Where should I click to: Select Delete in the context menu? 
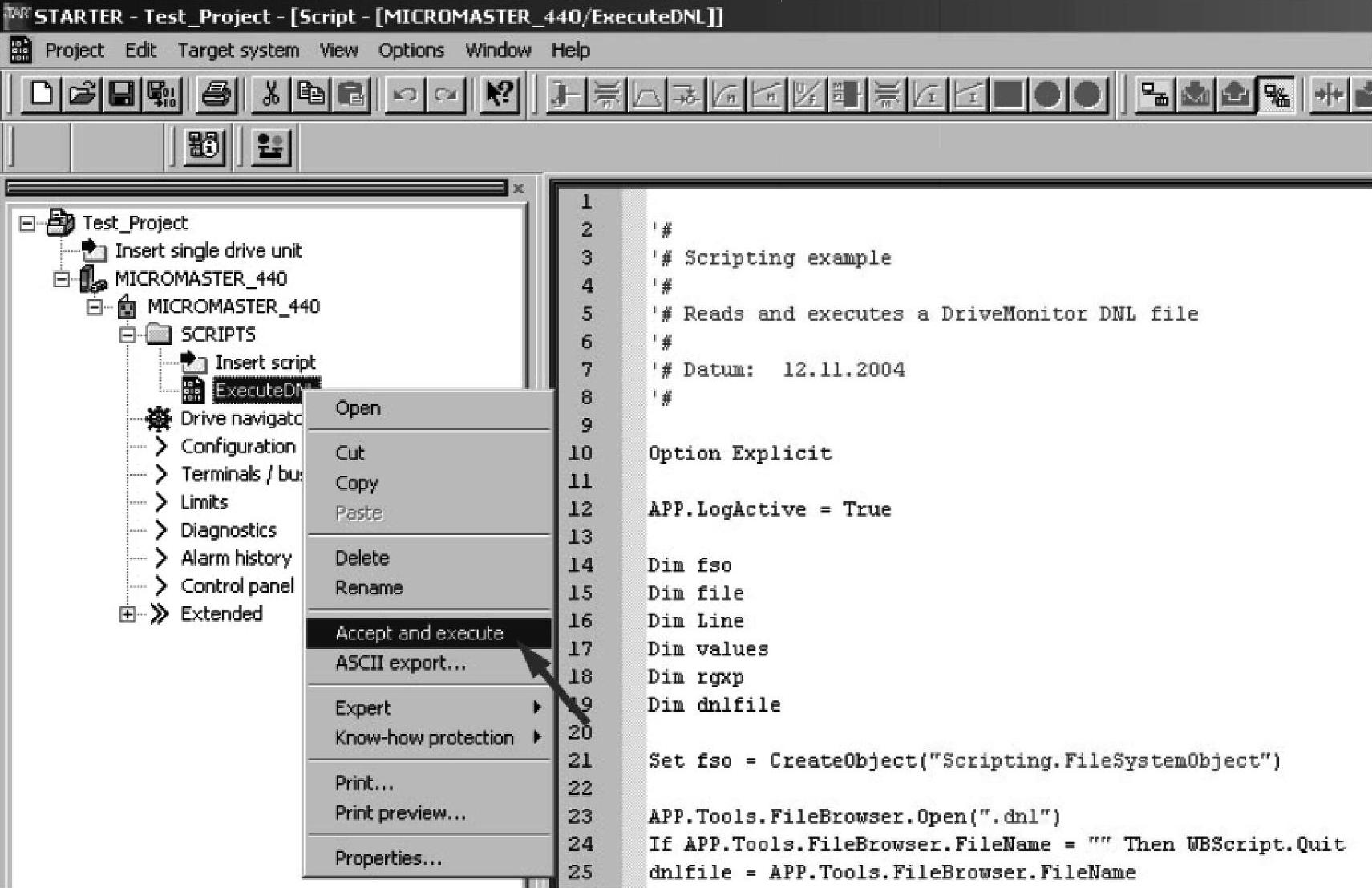429,558
